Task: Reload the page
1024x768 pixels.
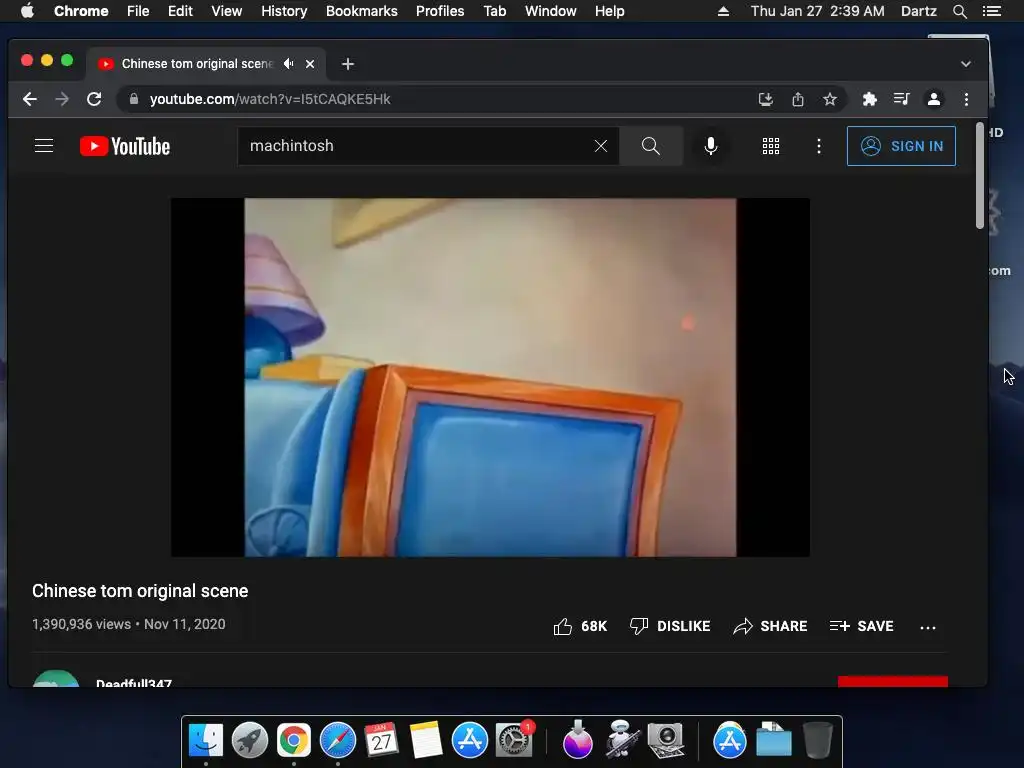Action: tap(94, 99)
